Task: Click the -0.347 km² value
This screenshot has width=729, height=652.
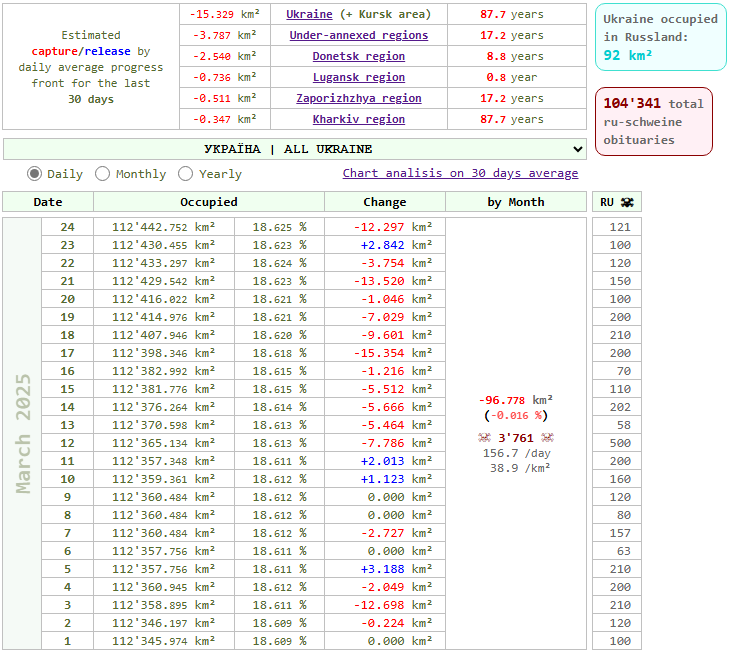Action: [x=225, y=119]
